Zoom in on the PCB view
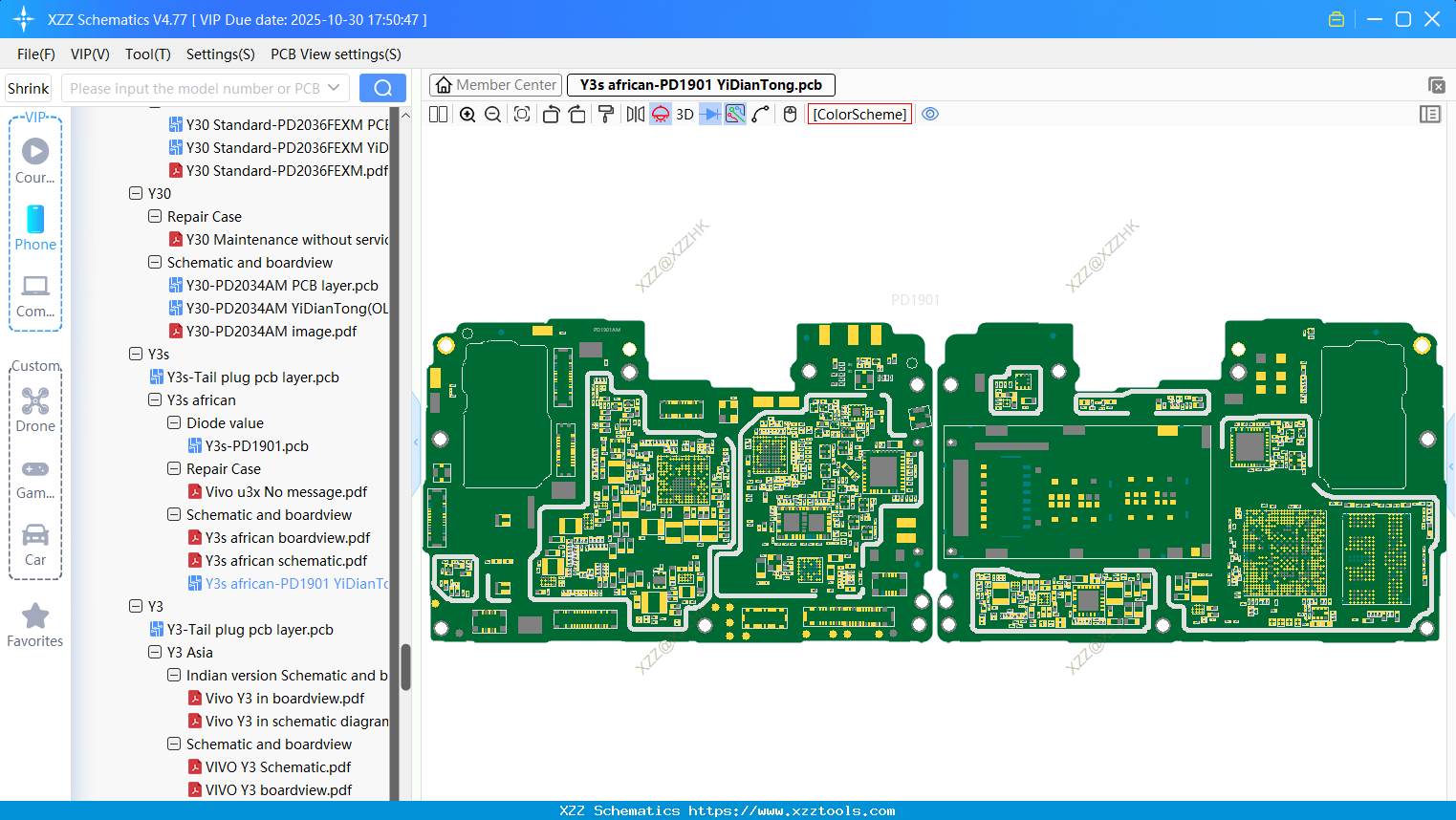 coord(467,114)
